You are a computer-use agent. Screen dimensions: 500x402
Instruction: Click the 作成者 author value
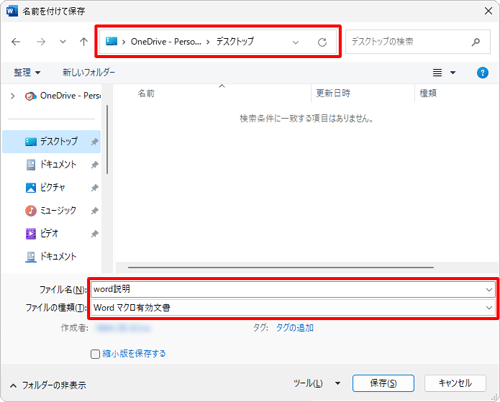click(123, 328)
